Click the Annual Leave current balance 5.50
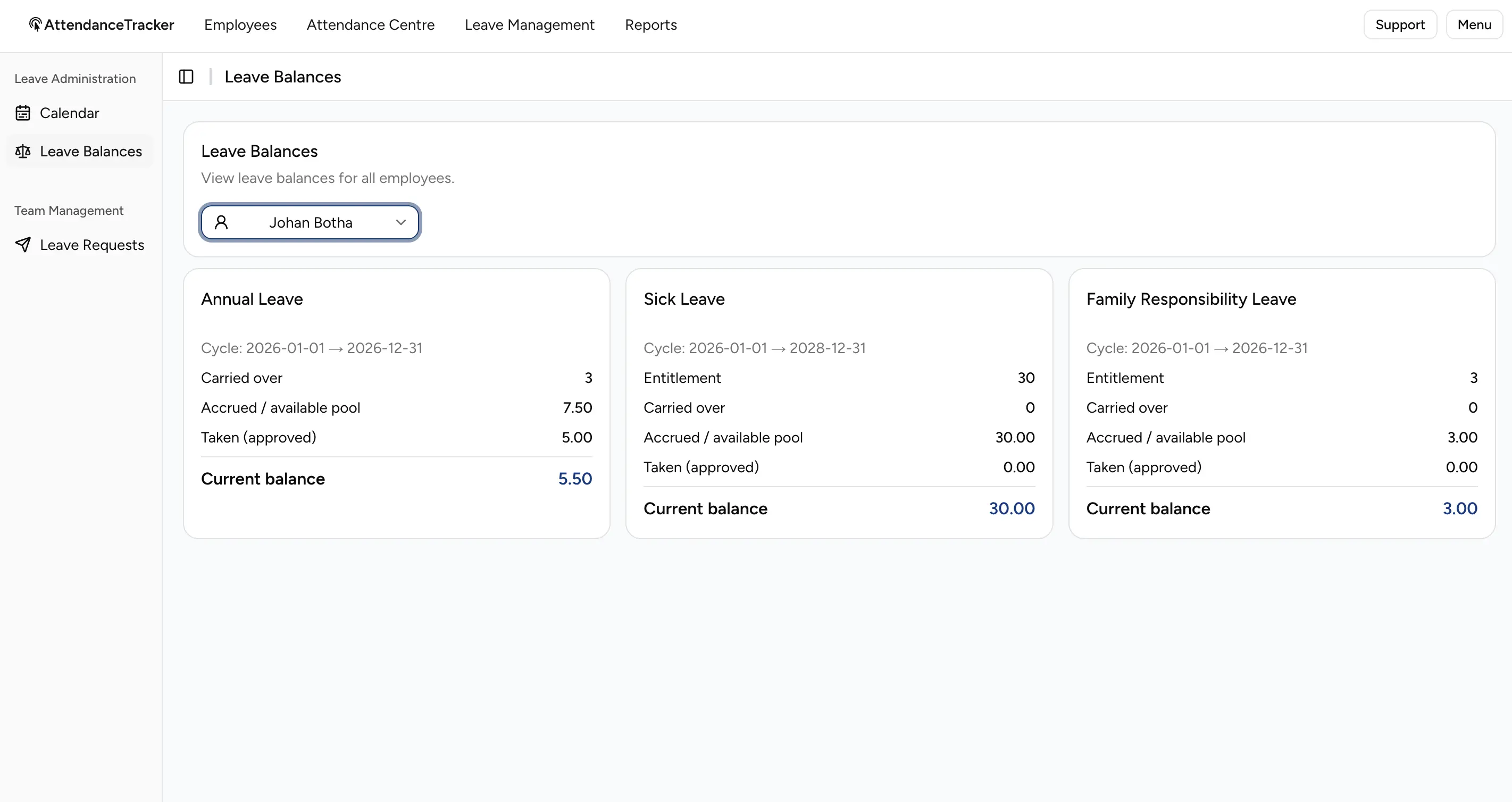Viewport: 1512px width, 802px height. click(x=574, y=479)
